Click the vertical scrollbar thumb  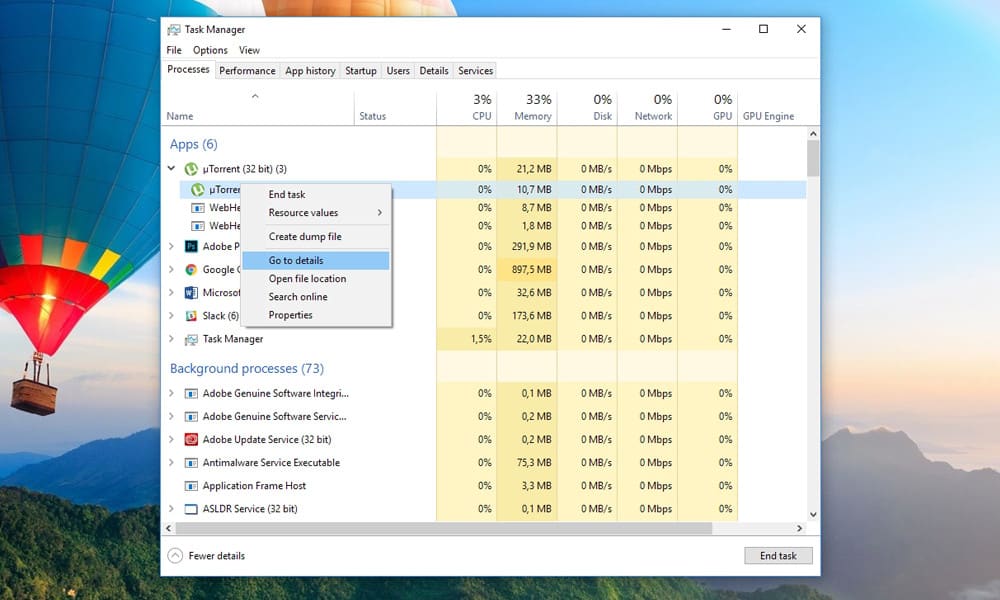[813, 158]
